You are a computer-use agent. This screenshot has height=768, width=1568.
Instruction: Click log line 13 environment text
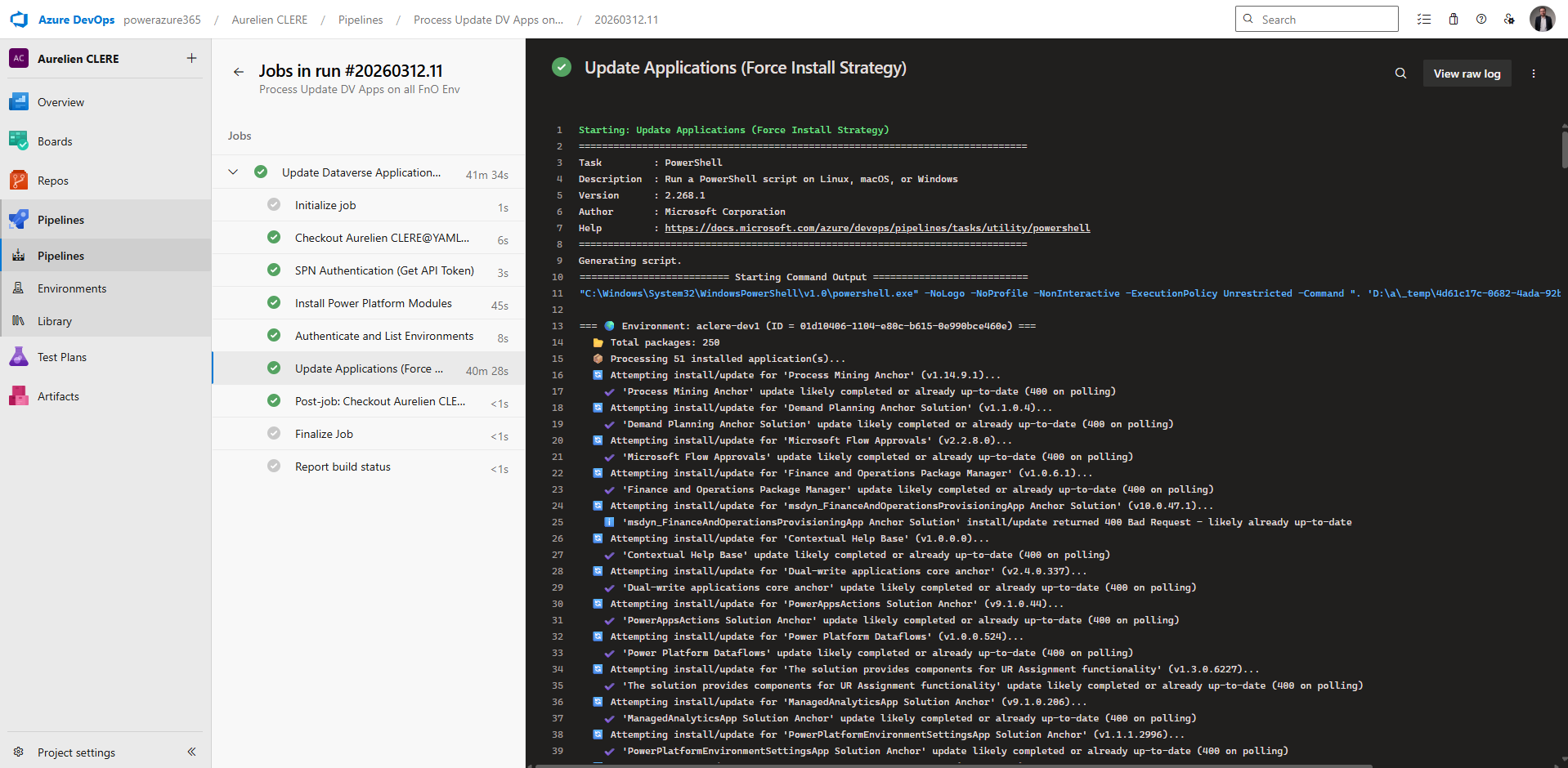(808, 326)
